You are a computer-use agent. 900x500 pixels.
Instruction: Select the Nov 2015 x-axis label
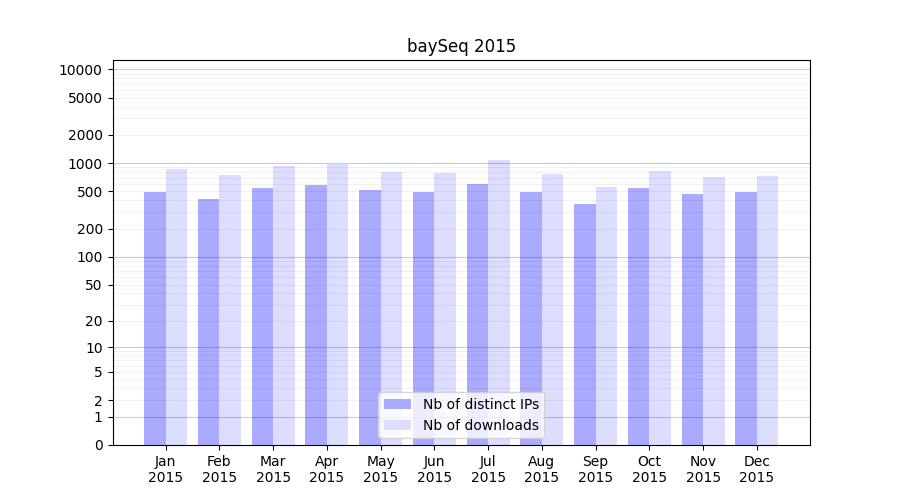pos(703,469)
